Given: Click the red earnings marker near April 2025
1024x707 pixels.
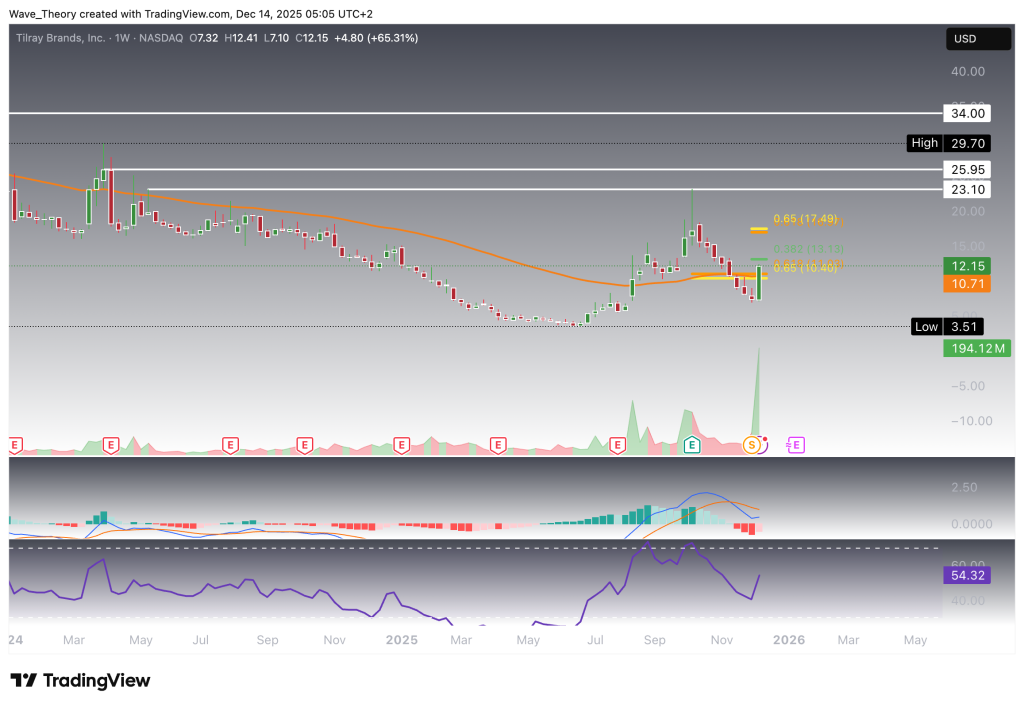Looking at the screenshot, I should (x=497, y=444).
